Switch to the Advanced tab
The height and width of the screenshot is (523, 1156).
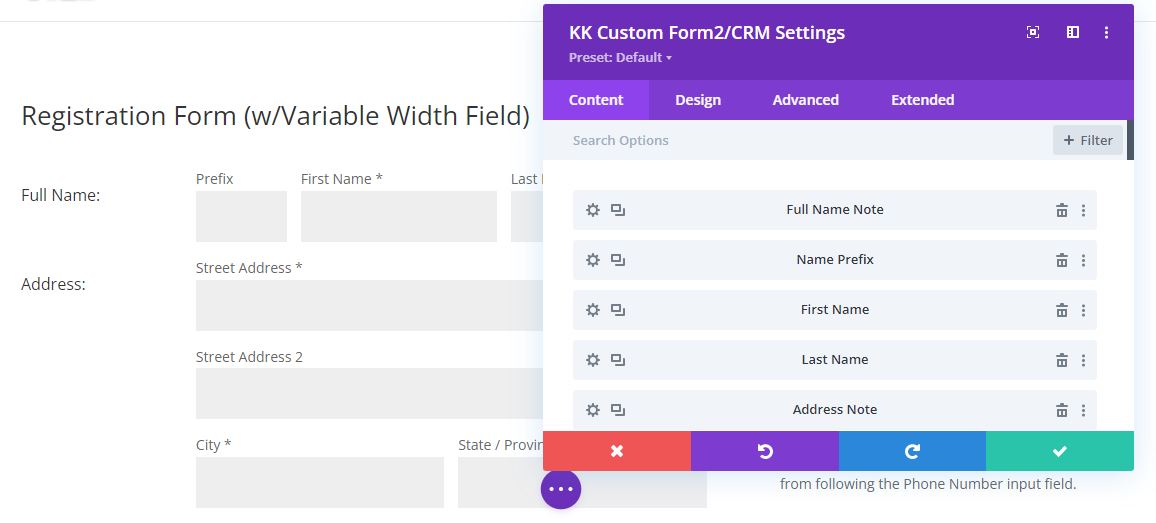click(x=805, y=100)
